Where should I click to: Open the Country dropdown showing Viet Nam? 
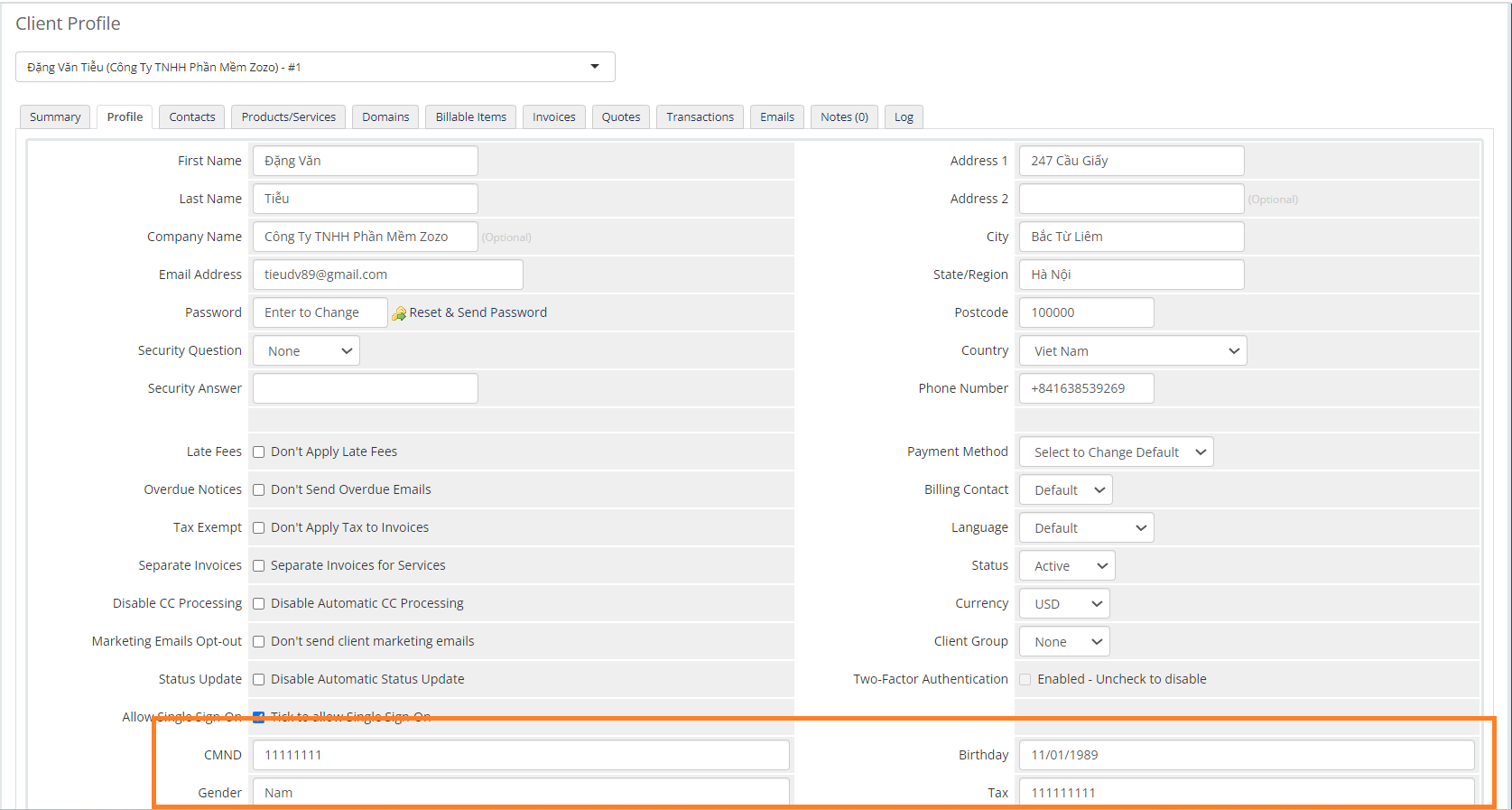(x=1133, y=350)
